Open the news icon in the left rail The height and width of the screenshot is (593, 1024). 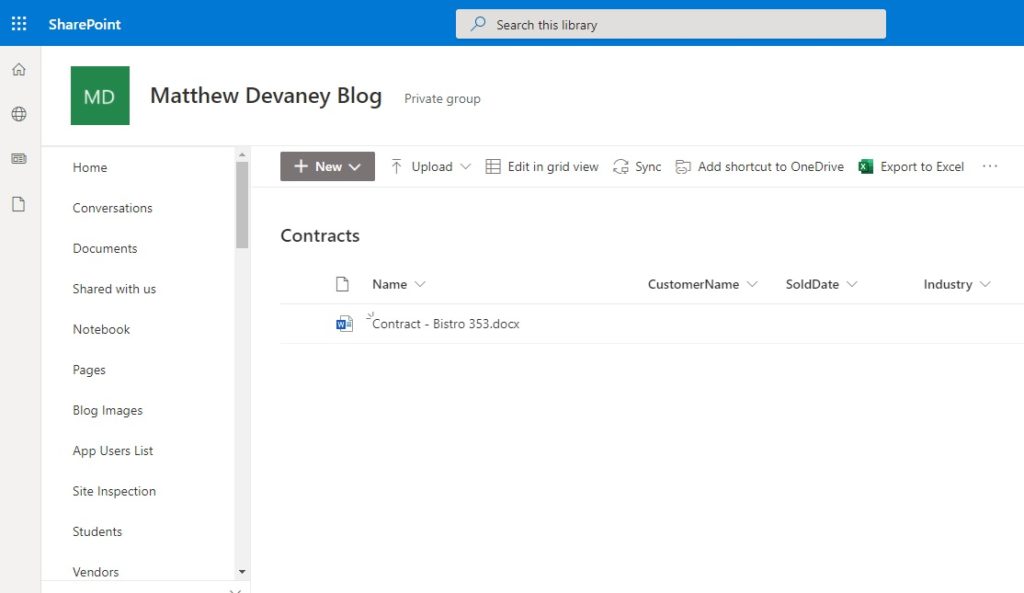tap(18, 159)
